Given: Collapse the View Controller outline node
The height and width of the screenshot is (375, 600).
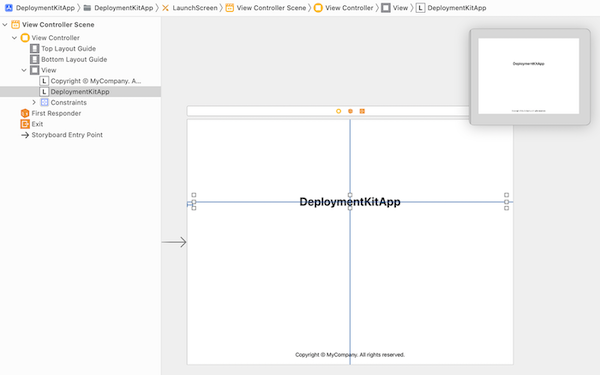Looking at the screenshot, I should point(15,38).
